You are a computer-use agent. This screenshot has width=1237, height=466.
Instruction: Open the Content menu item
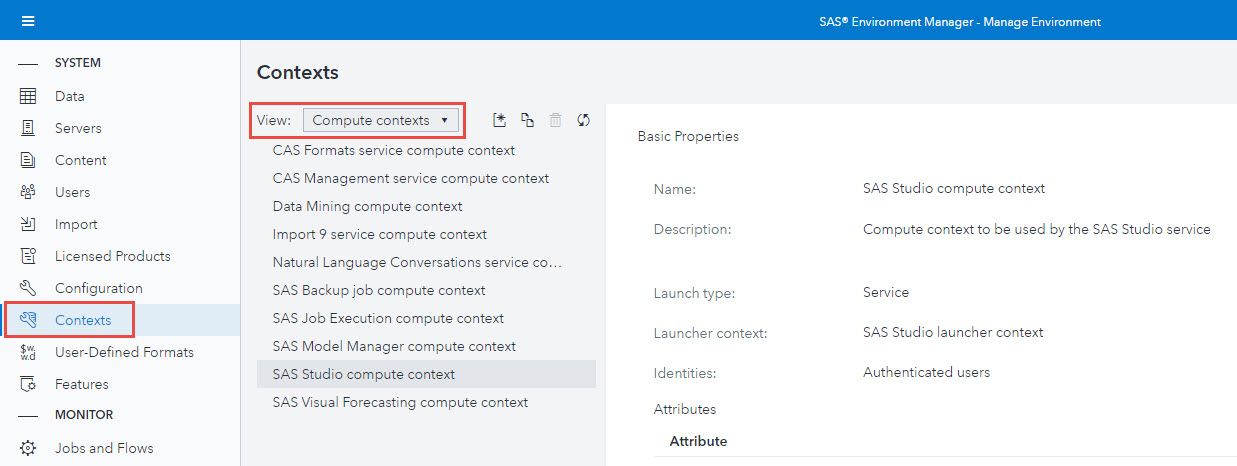[80, 160]
